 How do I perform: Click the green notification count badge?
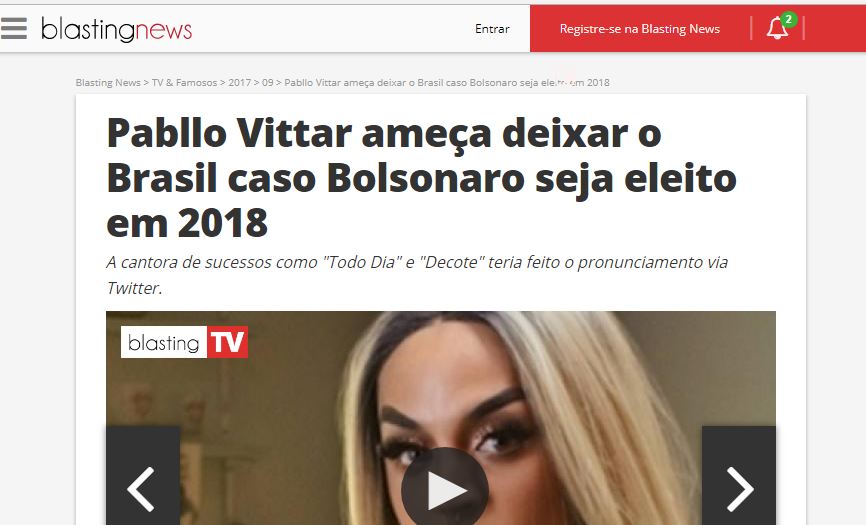click(x=788, y=19)
